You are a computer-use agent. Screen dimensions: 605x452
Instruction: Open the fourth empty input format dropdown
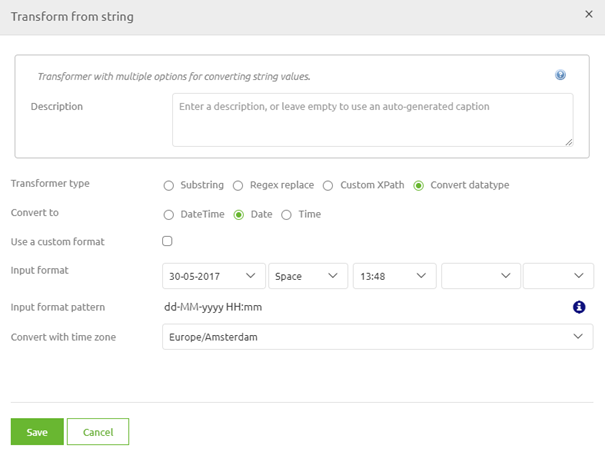pos(481,276)
